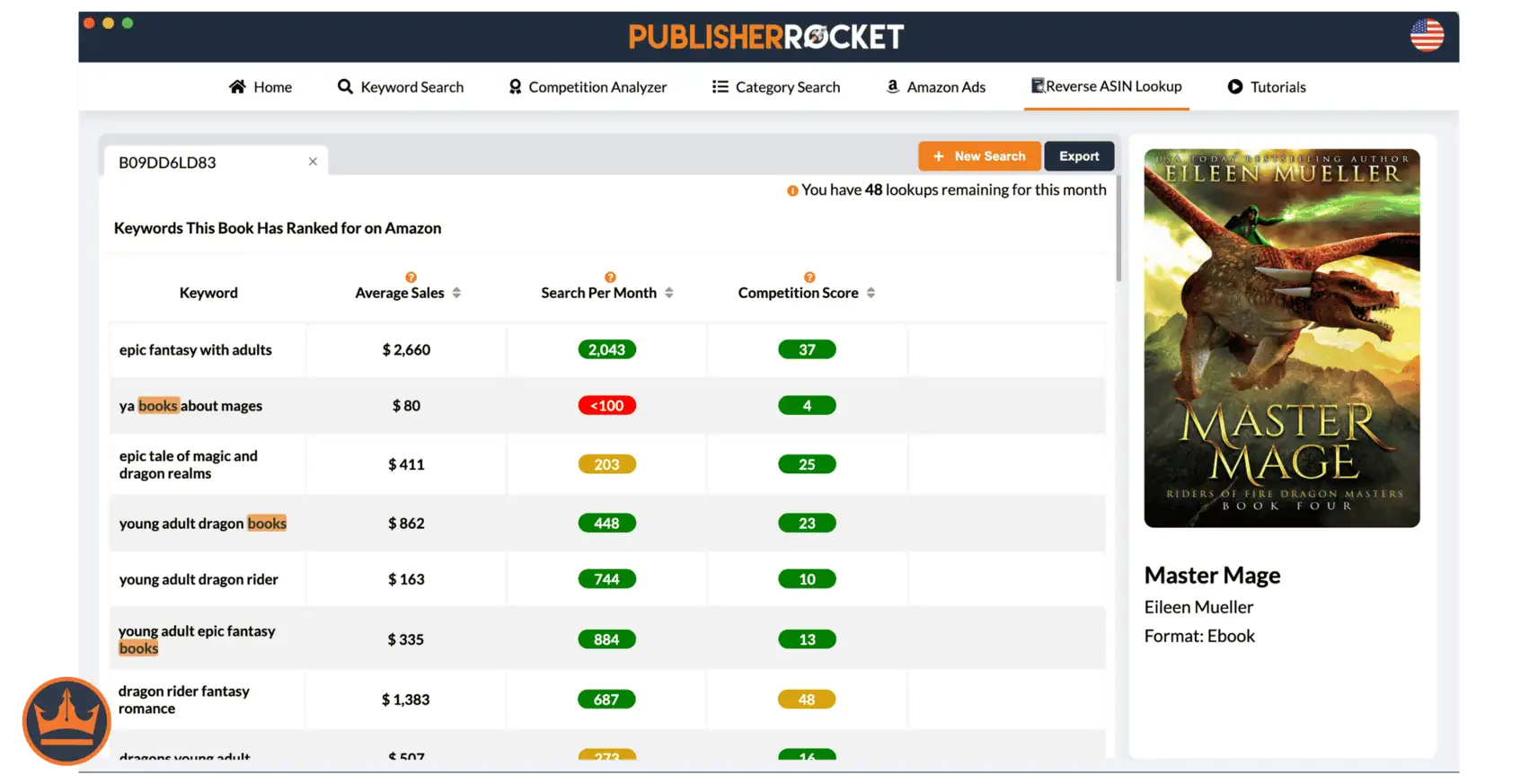Click the red <100 searches badge
This screenshot has height=784, width=1538.
607,405
